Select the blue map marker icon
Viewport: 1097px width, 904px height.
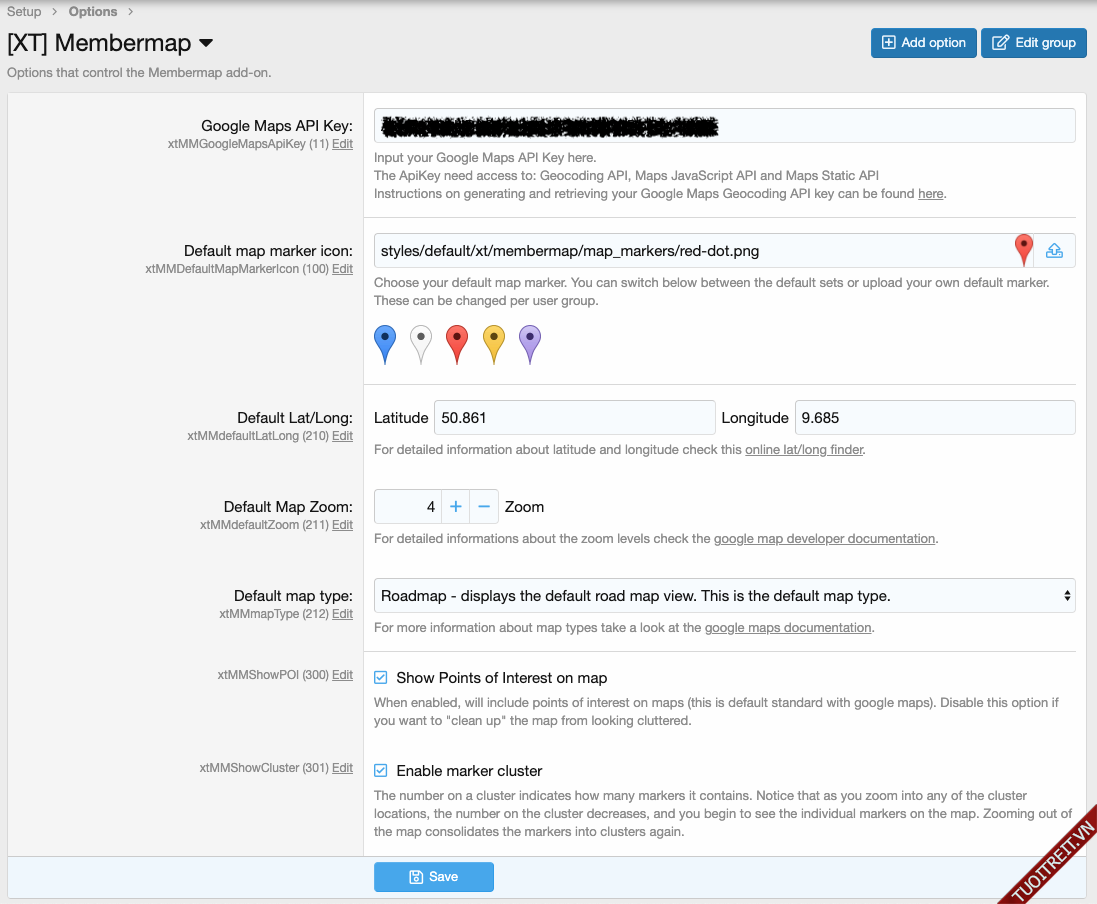coord(385,343)
